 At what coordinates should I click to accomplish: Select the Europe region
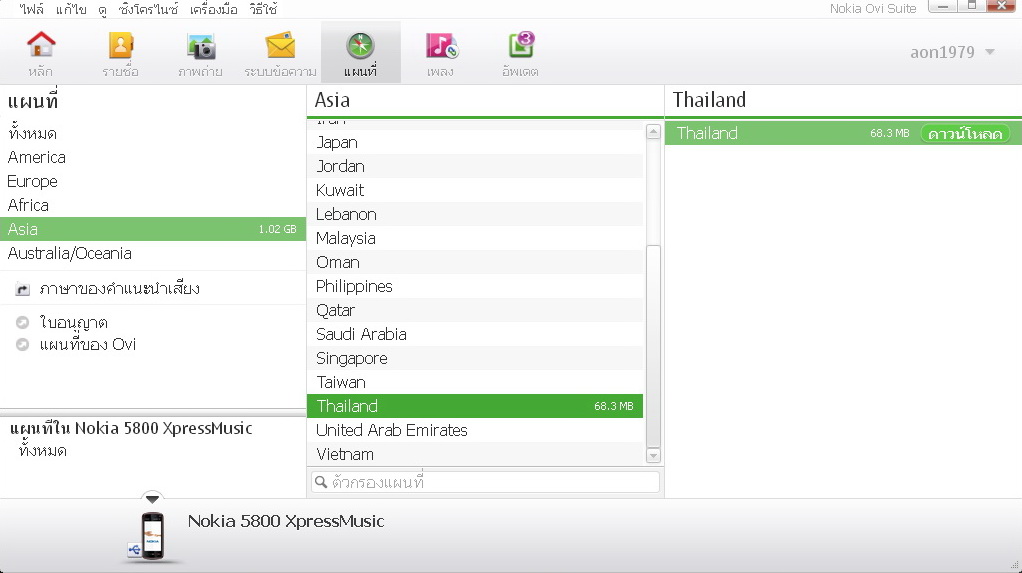coord(33,181)
